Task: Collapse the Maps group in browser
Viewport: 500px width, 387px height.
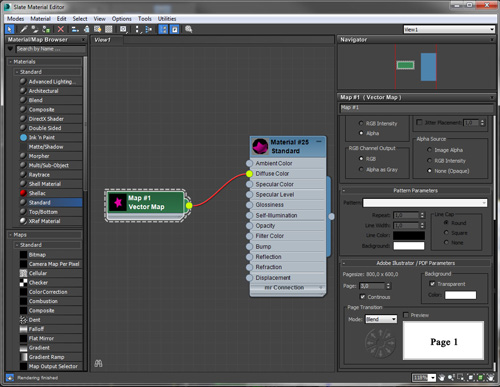Action: point(10,235)
